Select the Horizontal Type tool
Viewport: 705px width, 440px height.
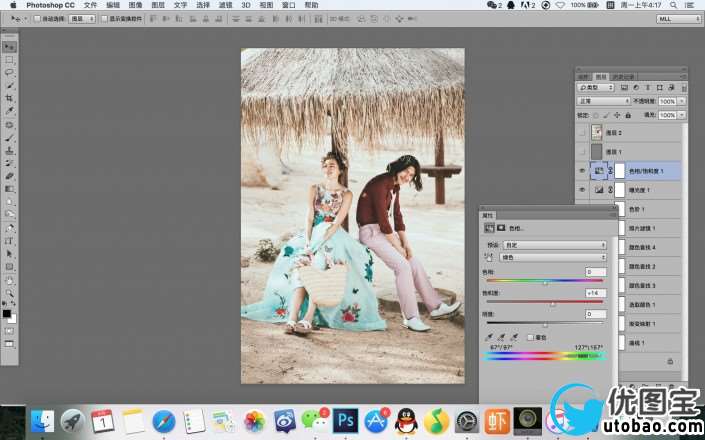point(9,241)
